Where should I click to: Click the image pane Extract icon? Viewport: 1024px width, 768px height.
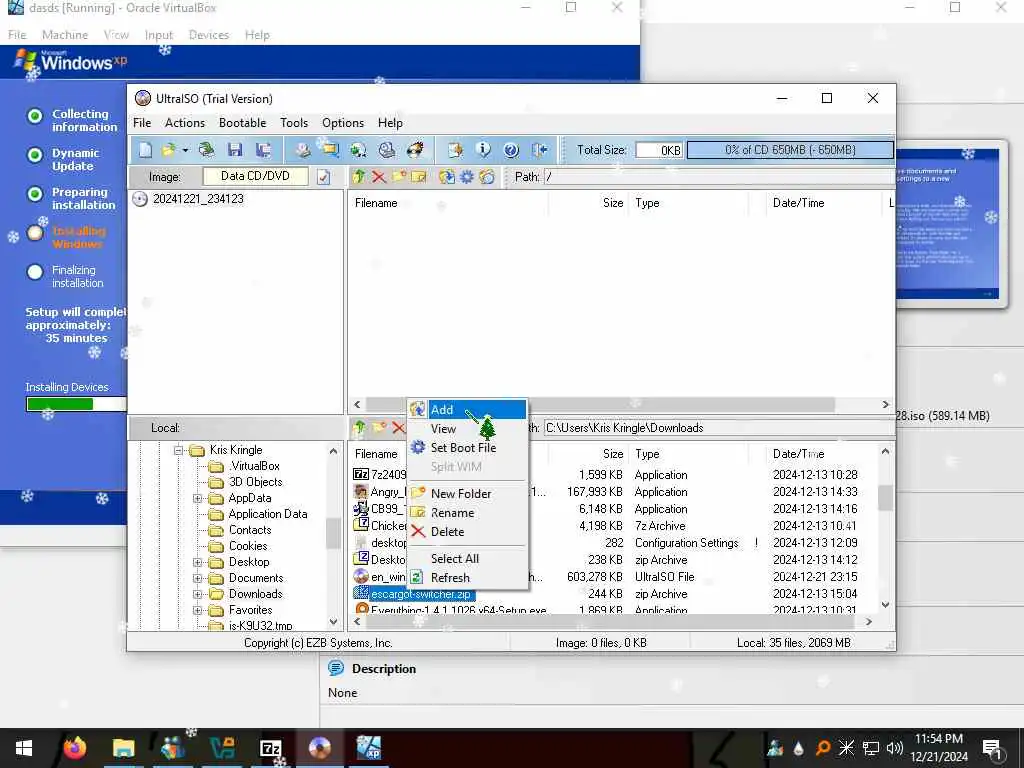click(x=447, y=176)
